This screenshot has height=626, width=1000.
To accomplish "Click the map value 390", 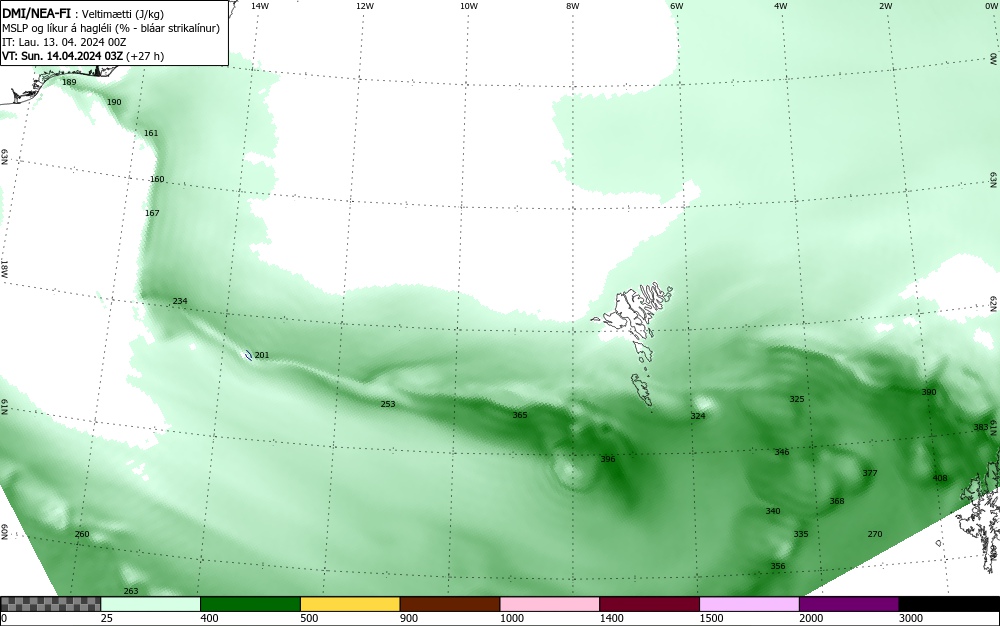I will pyautogui.click(x=929, y=392).
